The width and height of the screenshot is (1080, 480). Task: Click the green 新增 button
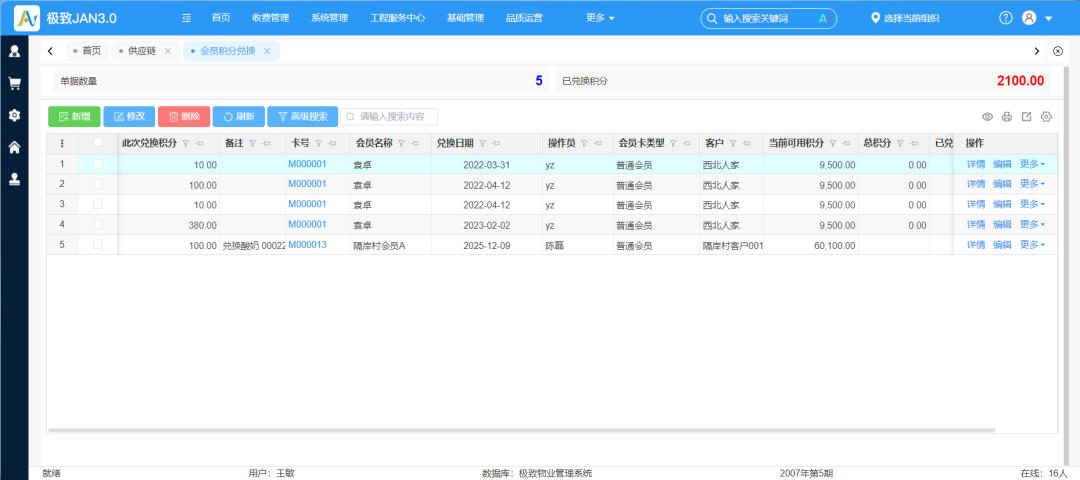click(74, 116)
